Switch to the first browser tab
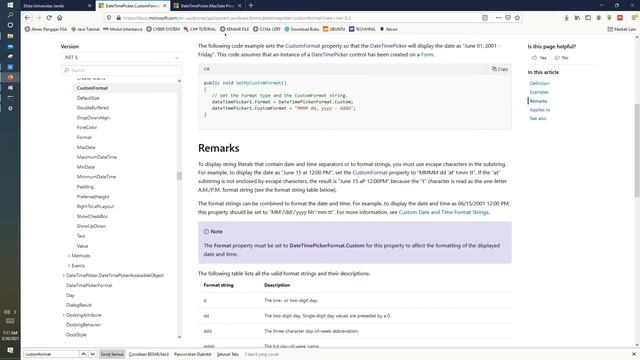 point(57,6)
